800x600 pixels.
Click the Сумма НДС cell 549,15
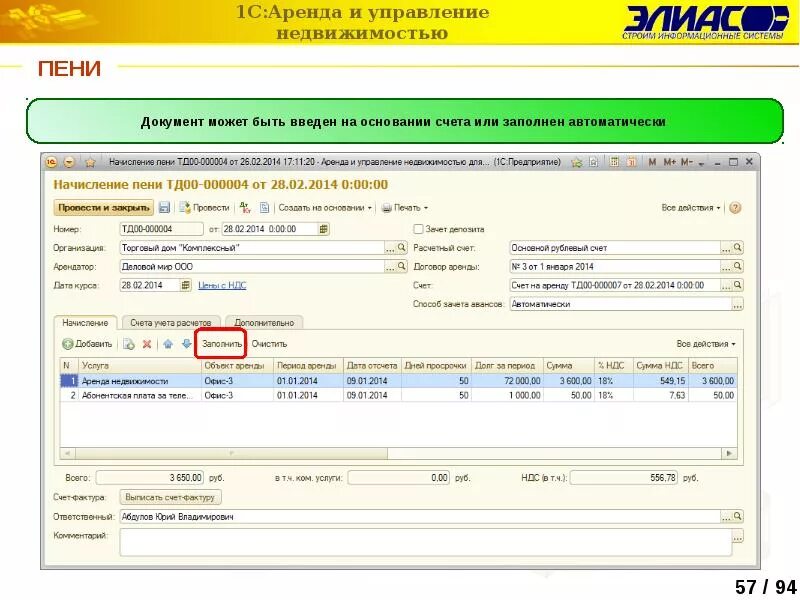click(660, 381)
